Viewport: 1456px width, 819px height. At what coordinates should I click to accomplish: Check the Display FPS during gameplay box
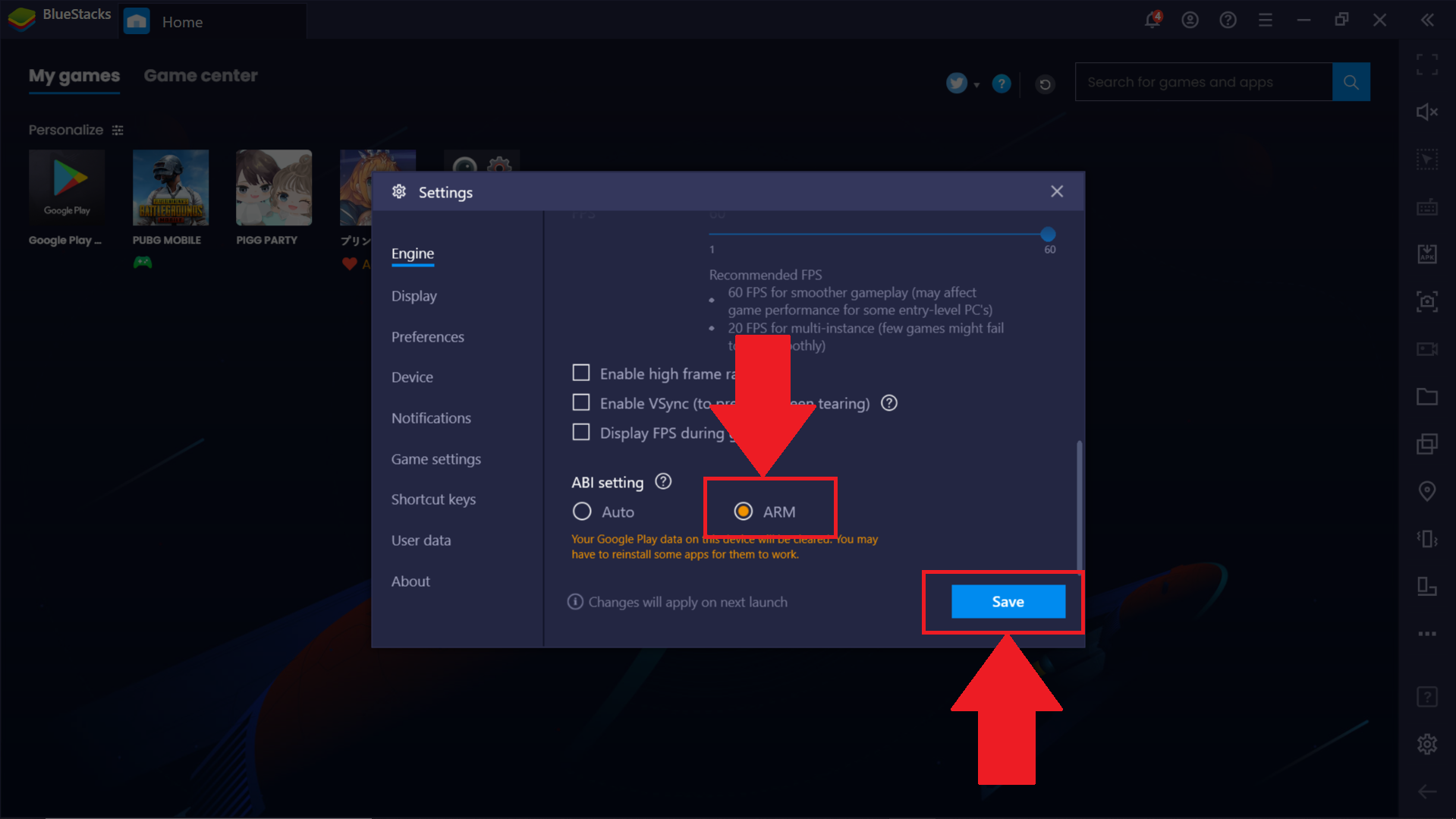point(581,432)
